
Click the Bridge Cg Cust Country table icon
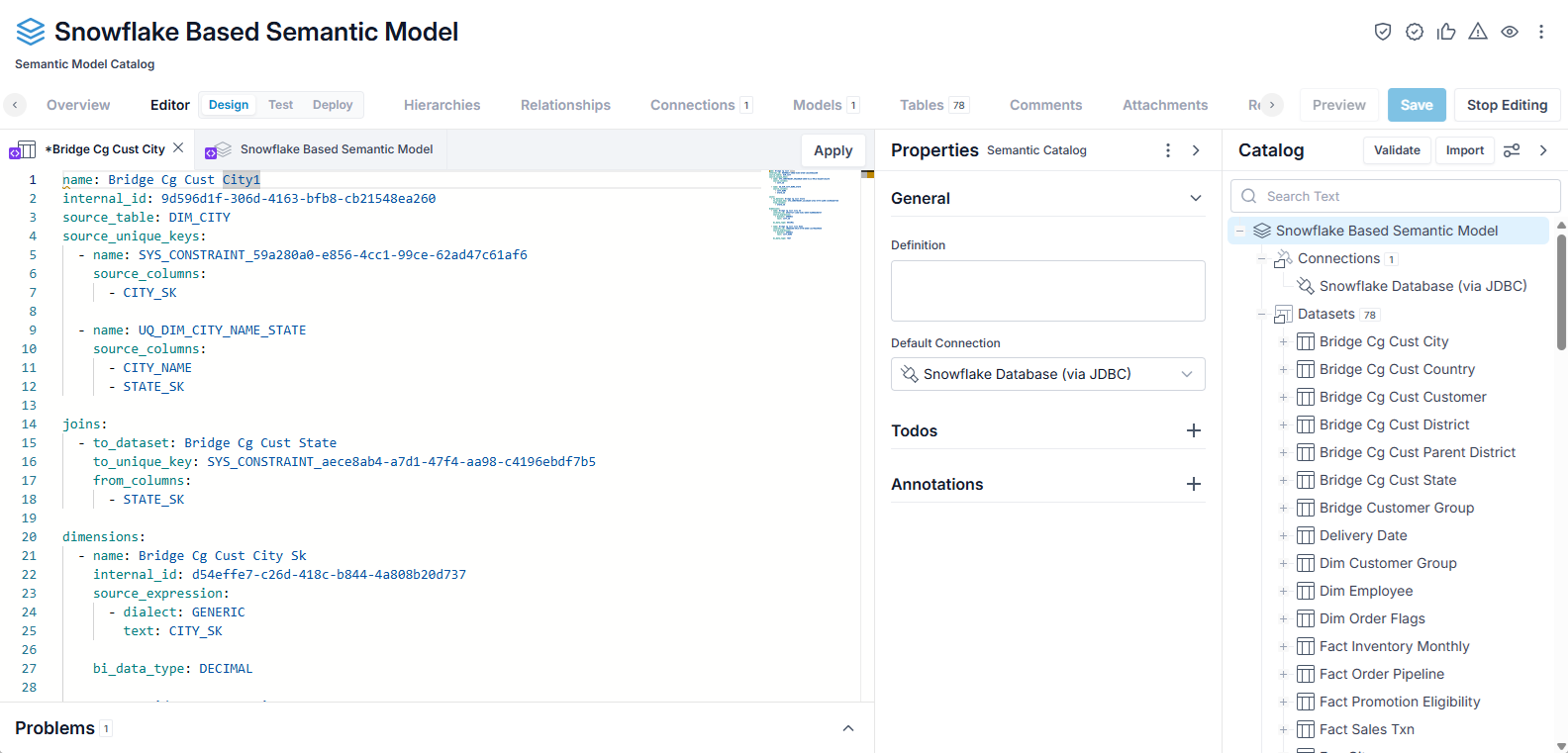pyautogui.click(x=1306, y=369)
